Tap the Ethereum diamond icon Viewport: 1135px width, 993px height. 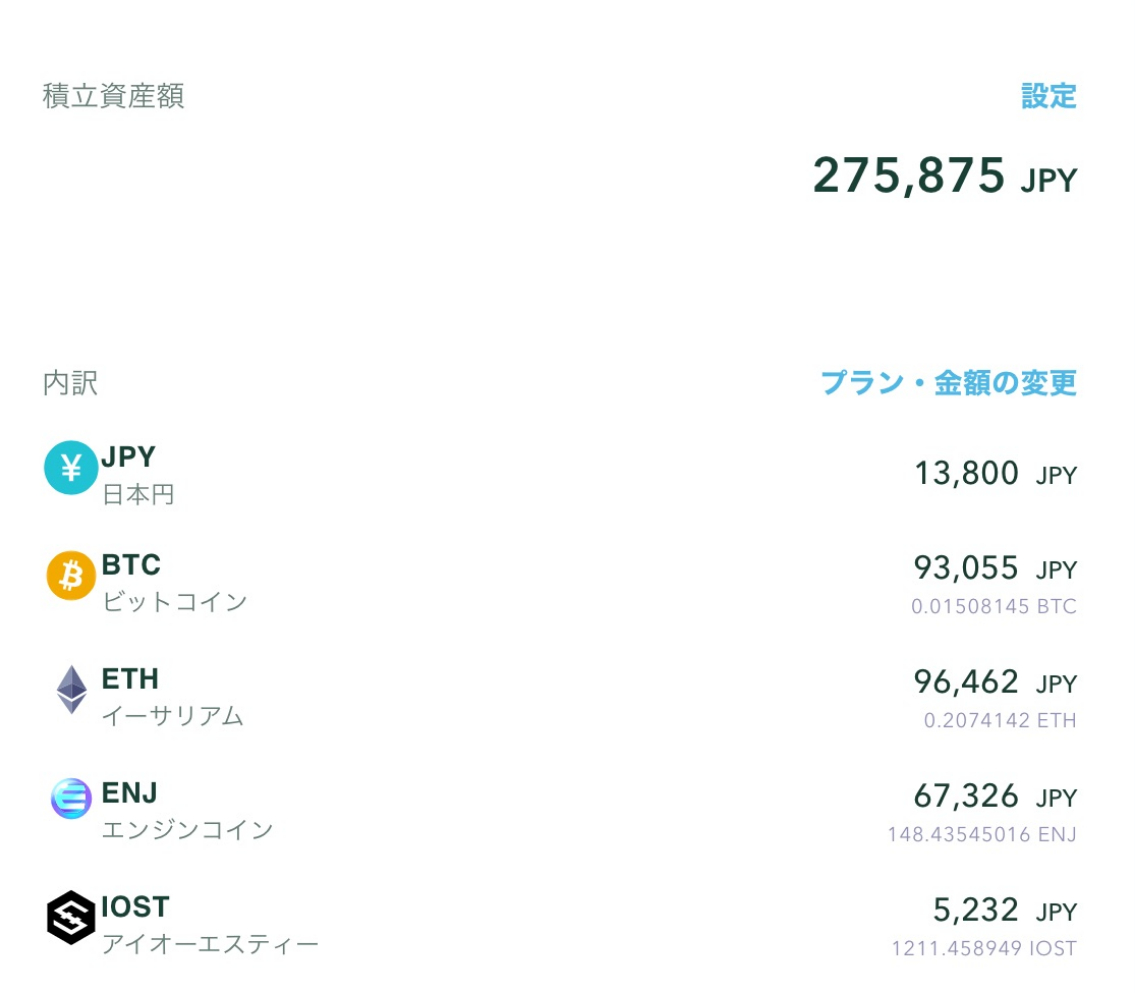(71, 690)
